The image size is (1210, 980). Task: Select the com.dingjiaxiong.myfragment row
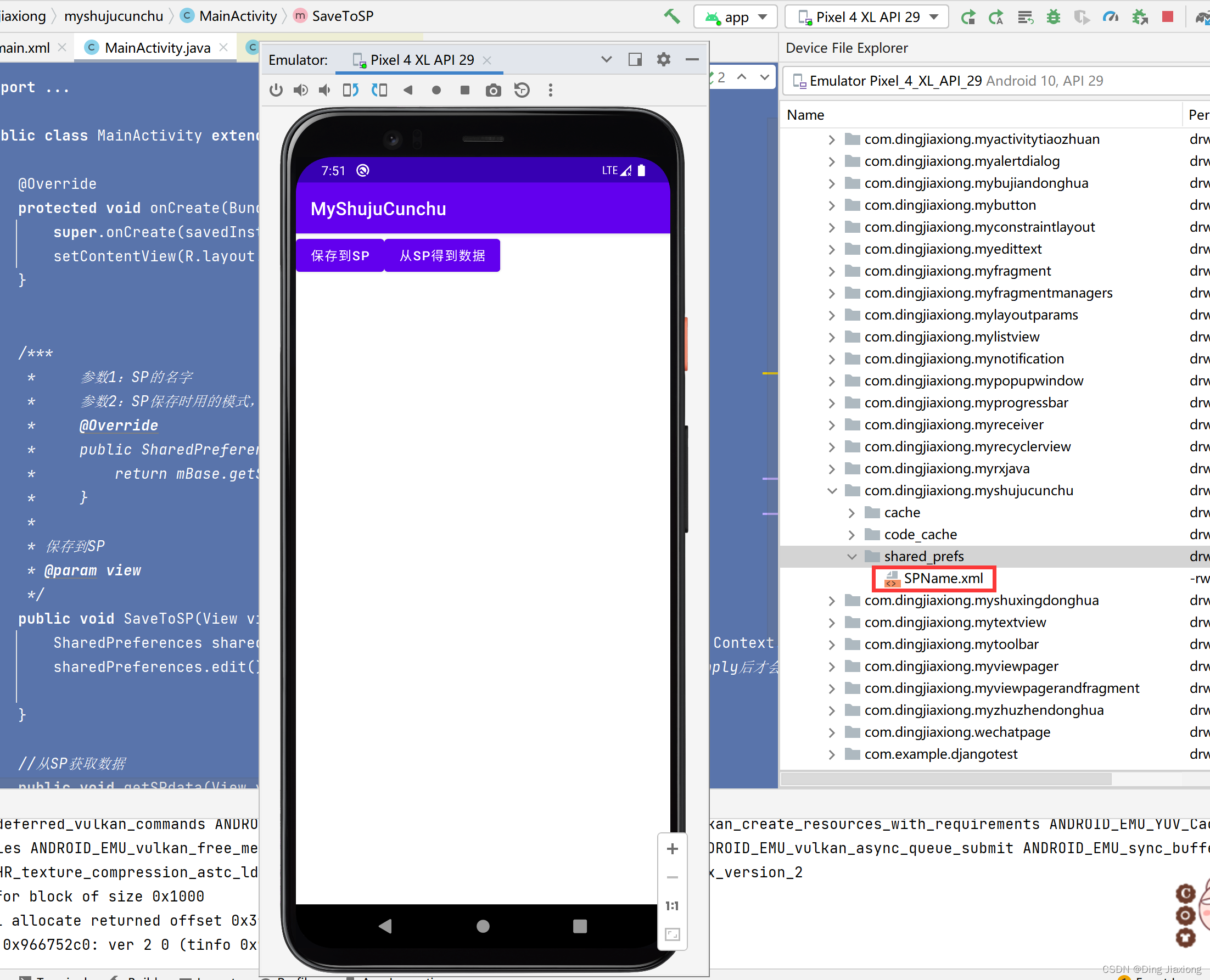994,271
